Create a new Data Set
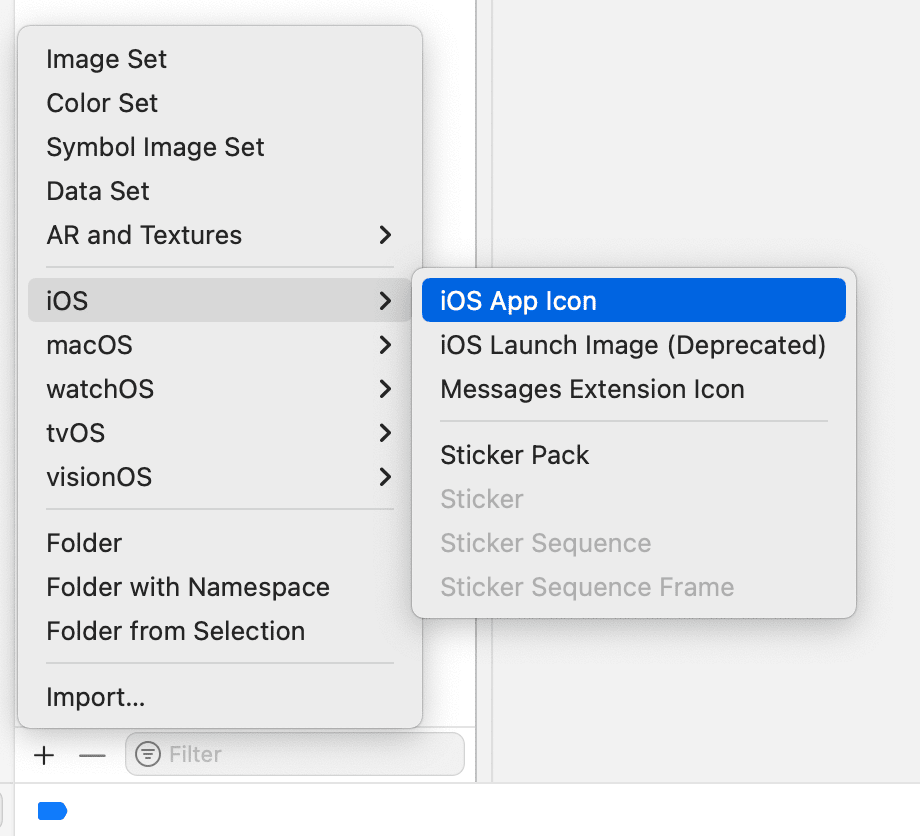This screenshot has width=920, height=836. pyautogui.click(x=97, y=191)
